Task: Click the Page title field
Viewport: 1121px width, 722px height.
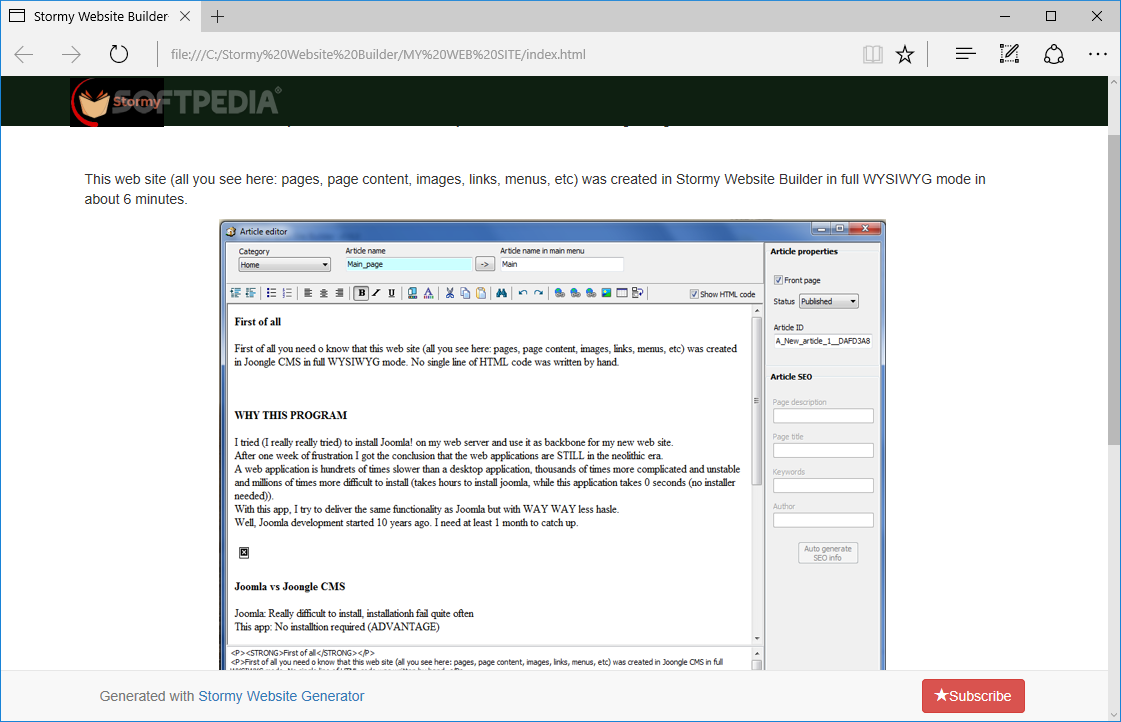Action: pos(823,450)
